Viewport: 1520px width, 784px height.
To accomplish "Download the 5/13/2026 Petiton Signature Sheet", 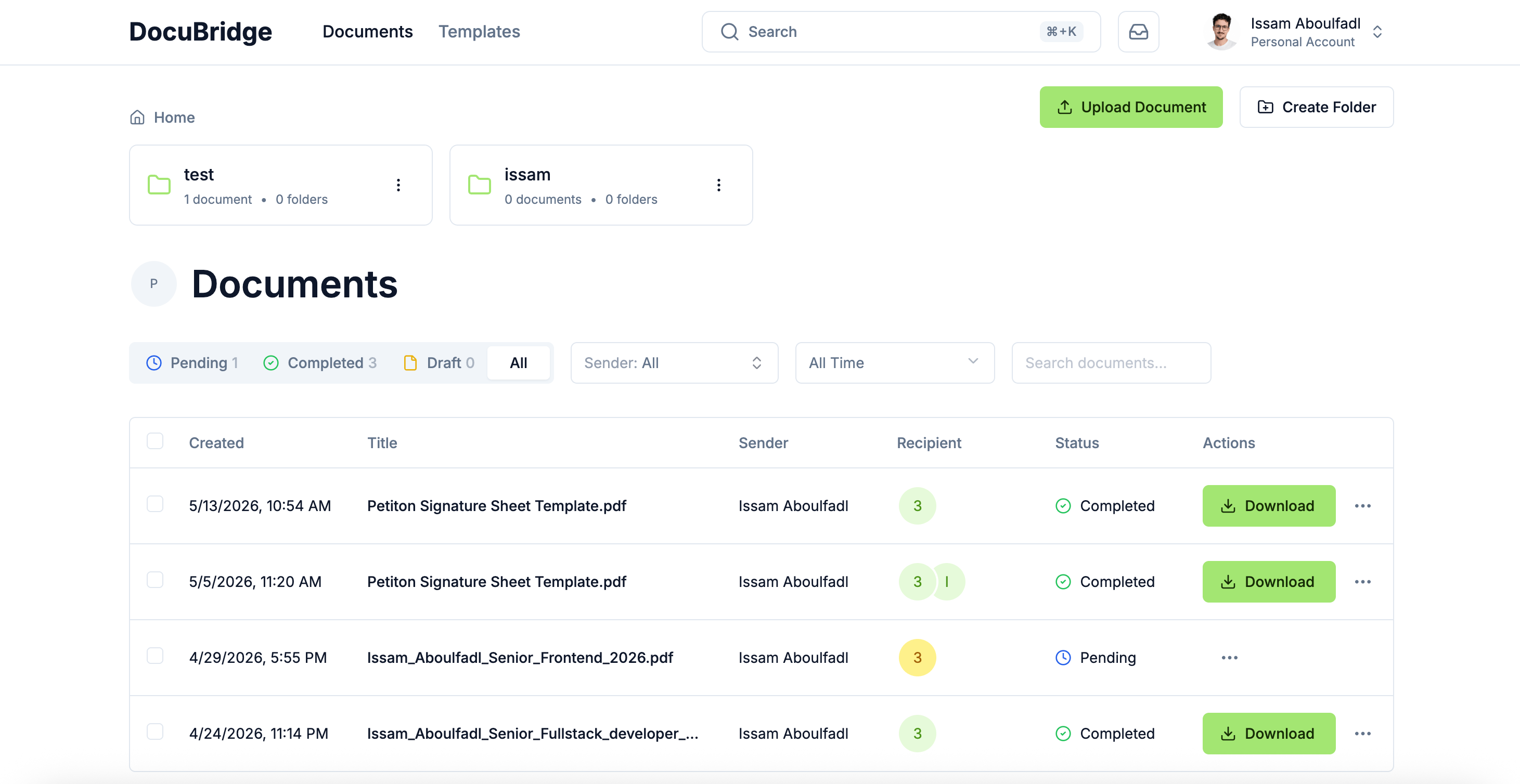I will pos(1269,505).
